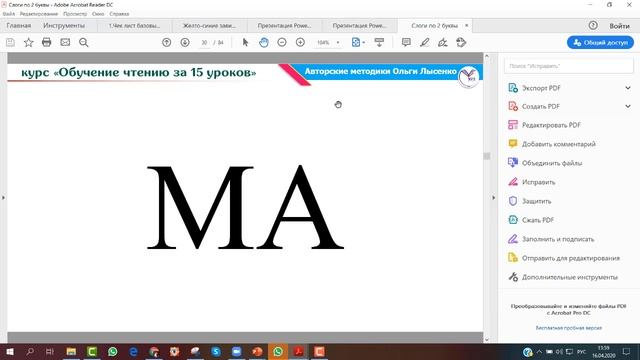Open File Explorer from the taskbar
Image resolution: width=640 pixels, height=360 pixels.
71,351
